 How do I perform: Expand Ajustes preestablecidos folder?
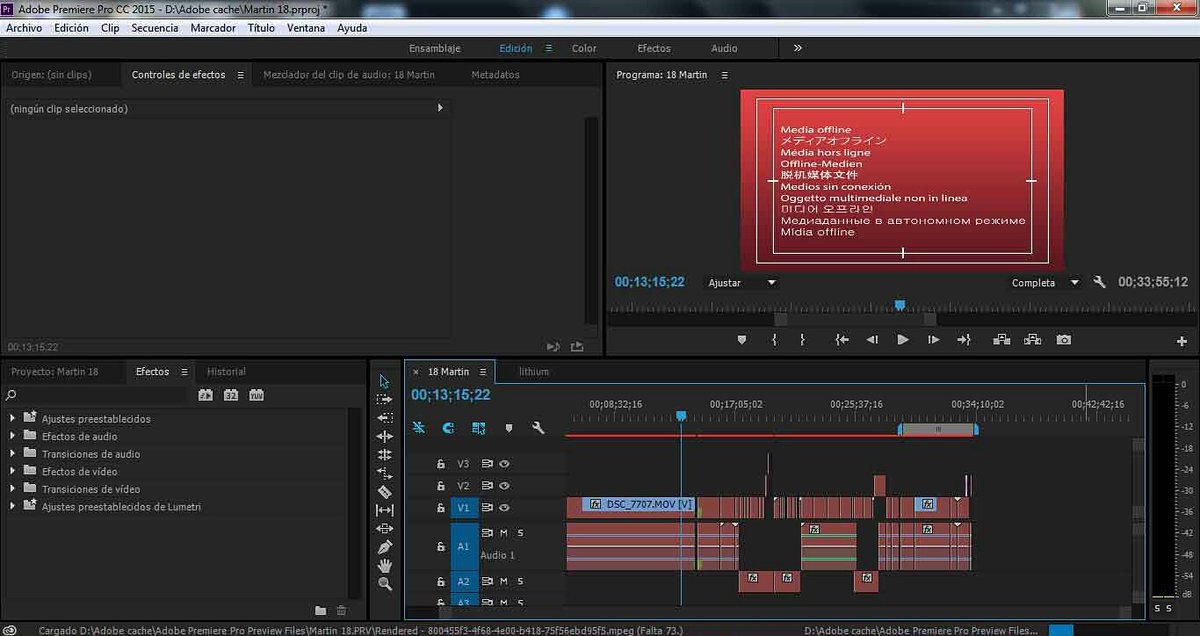pos(12,418)
